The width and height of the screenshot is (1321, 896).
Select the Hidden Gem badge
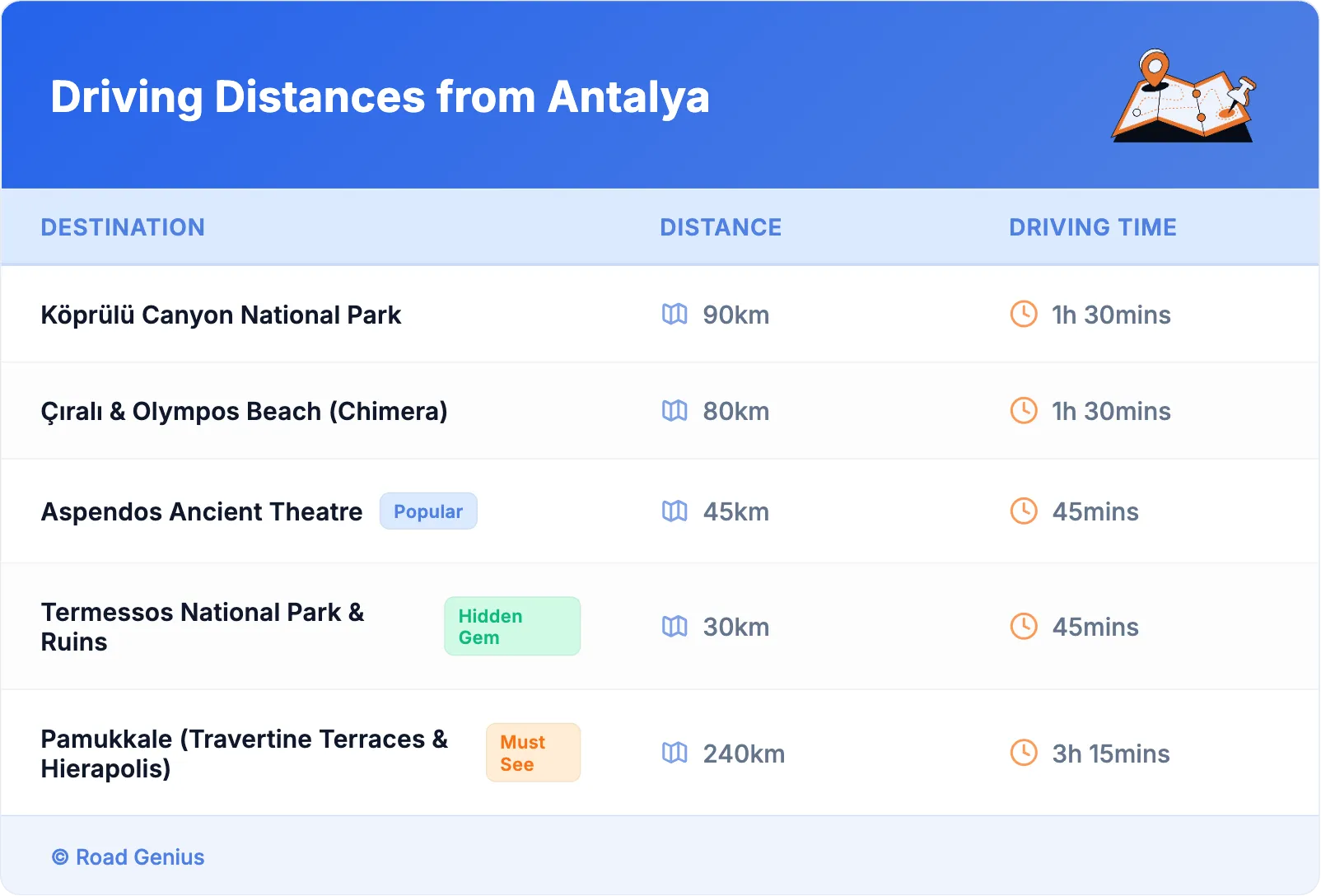(x=512, y=627)
